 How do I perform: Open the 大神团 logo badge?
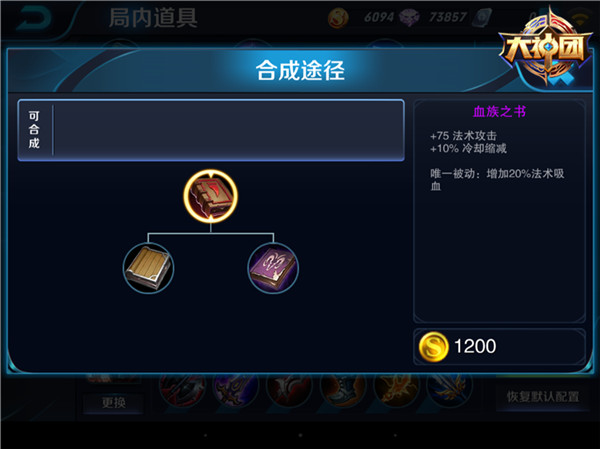546,46
